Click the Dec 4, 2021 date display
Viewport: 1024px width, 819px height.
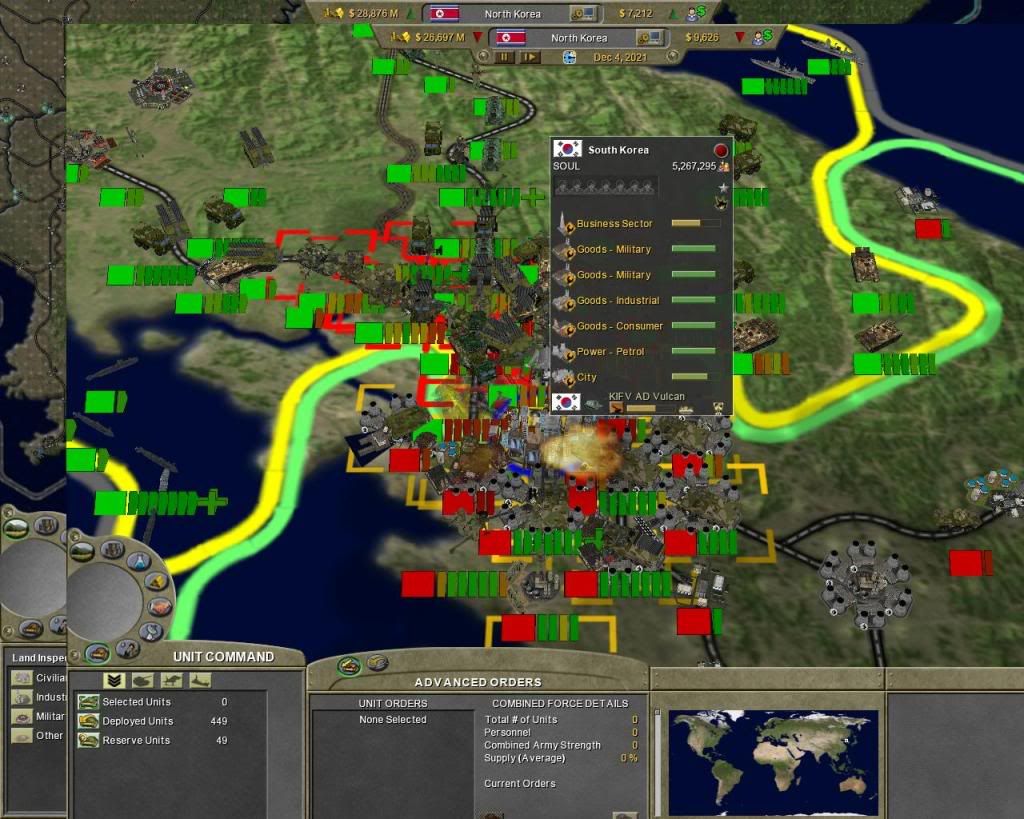click(620, 57)
